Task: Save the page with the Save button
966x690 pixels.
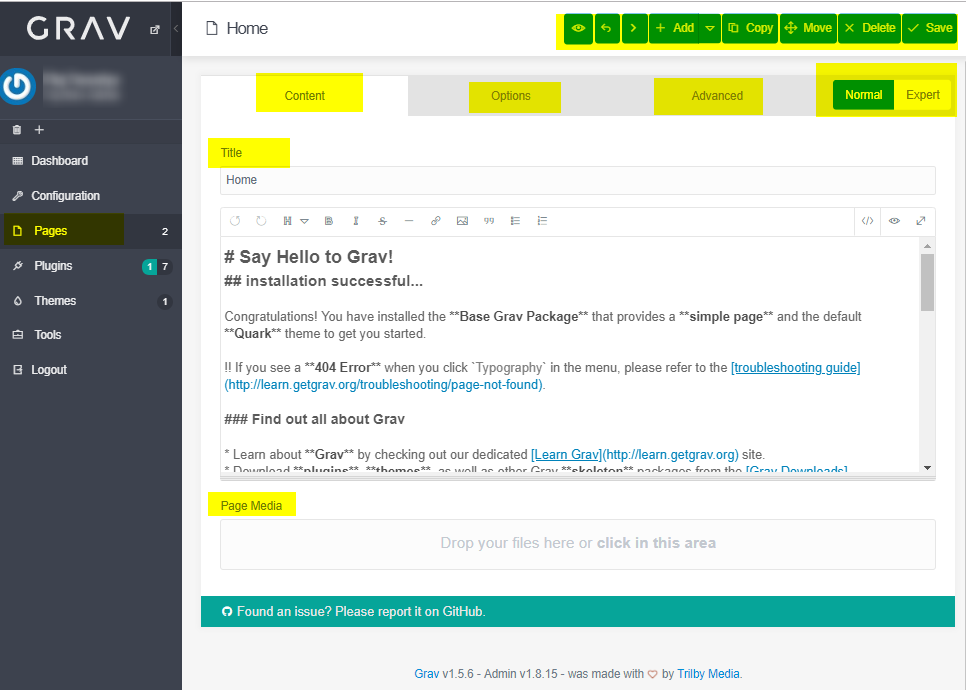Action: (929, 28)
